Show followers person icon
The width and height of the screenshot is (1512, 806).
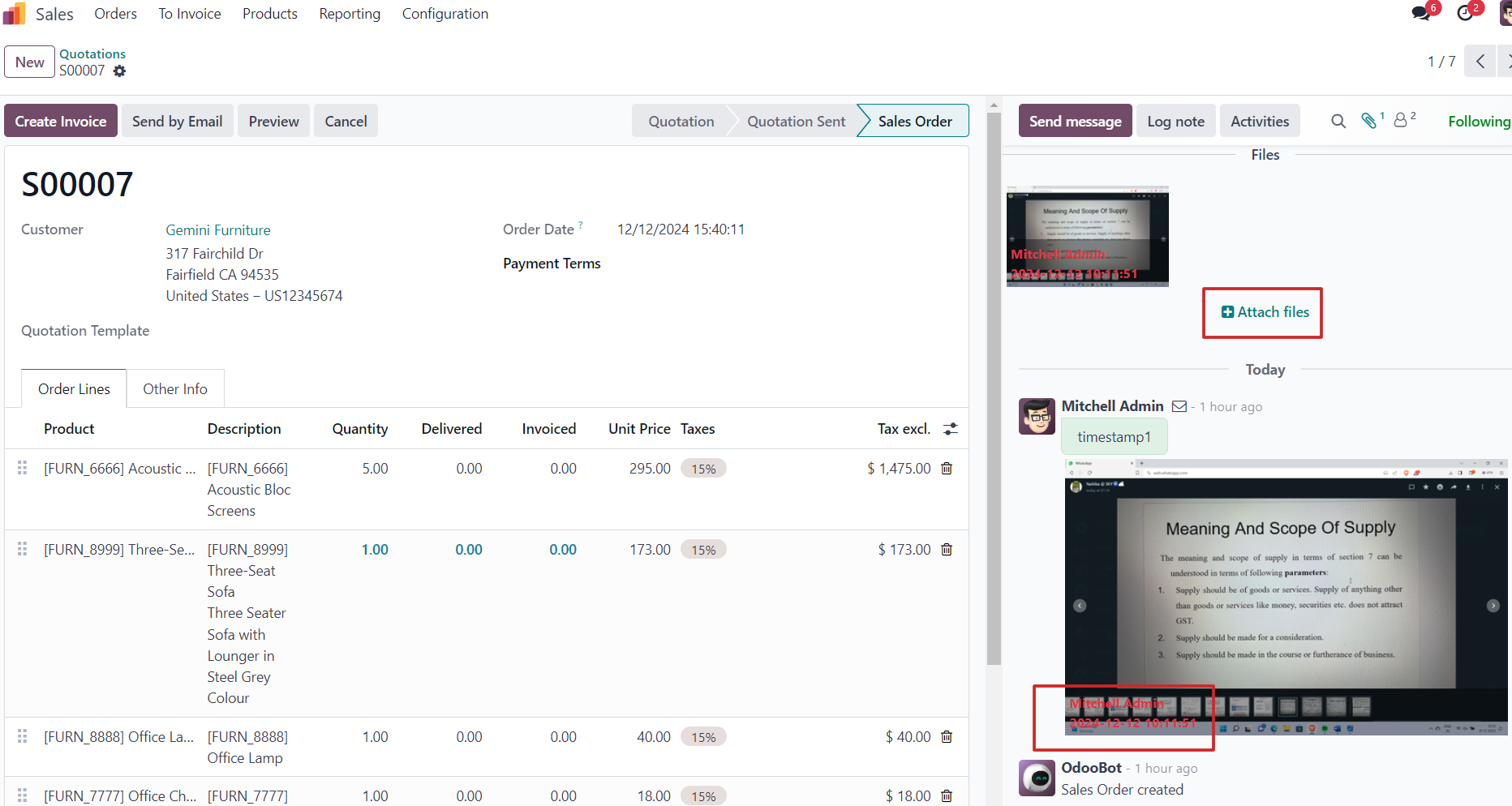(x=1401, y=121)
